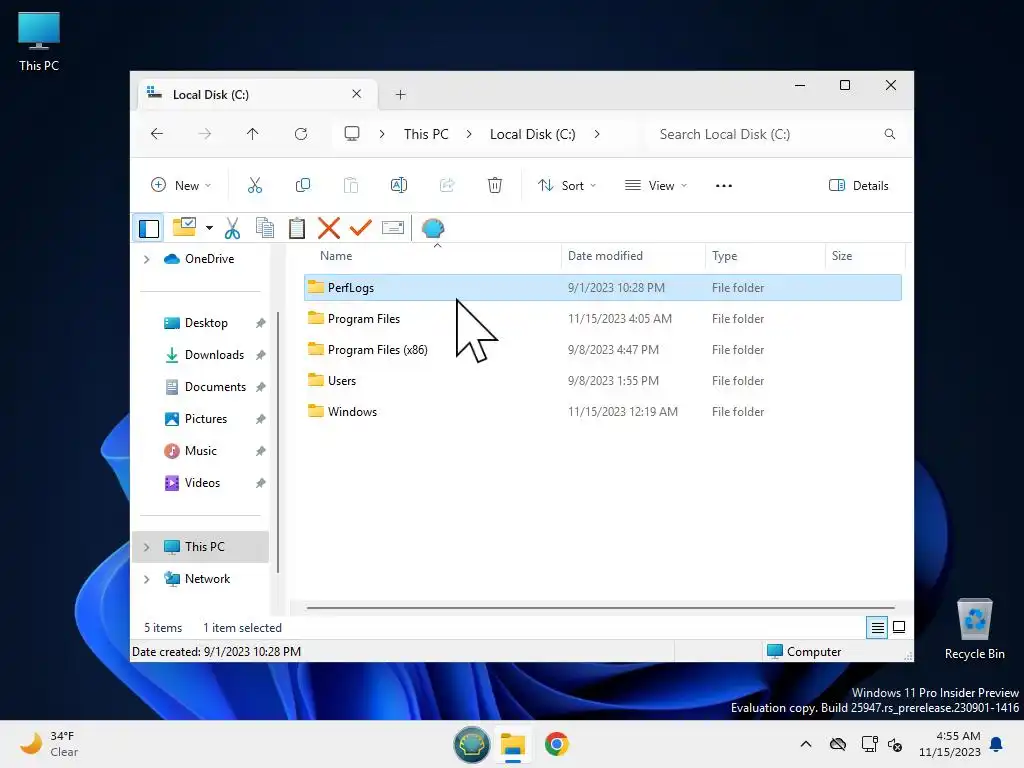
Task: Click the Delete trash can icon
Action: [495, 185]
